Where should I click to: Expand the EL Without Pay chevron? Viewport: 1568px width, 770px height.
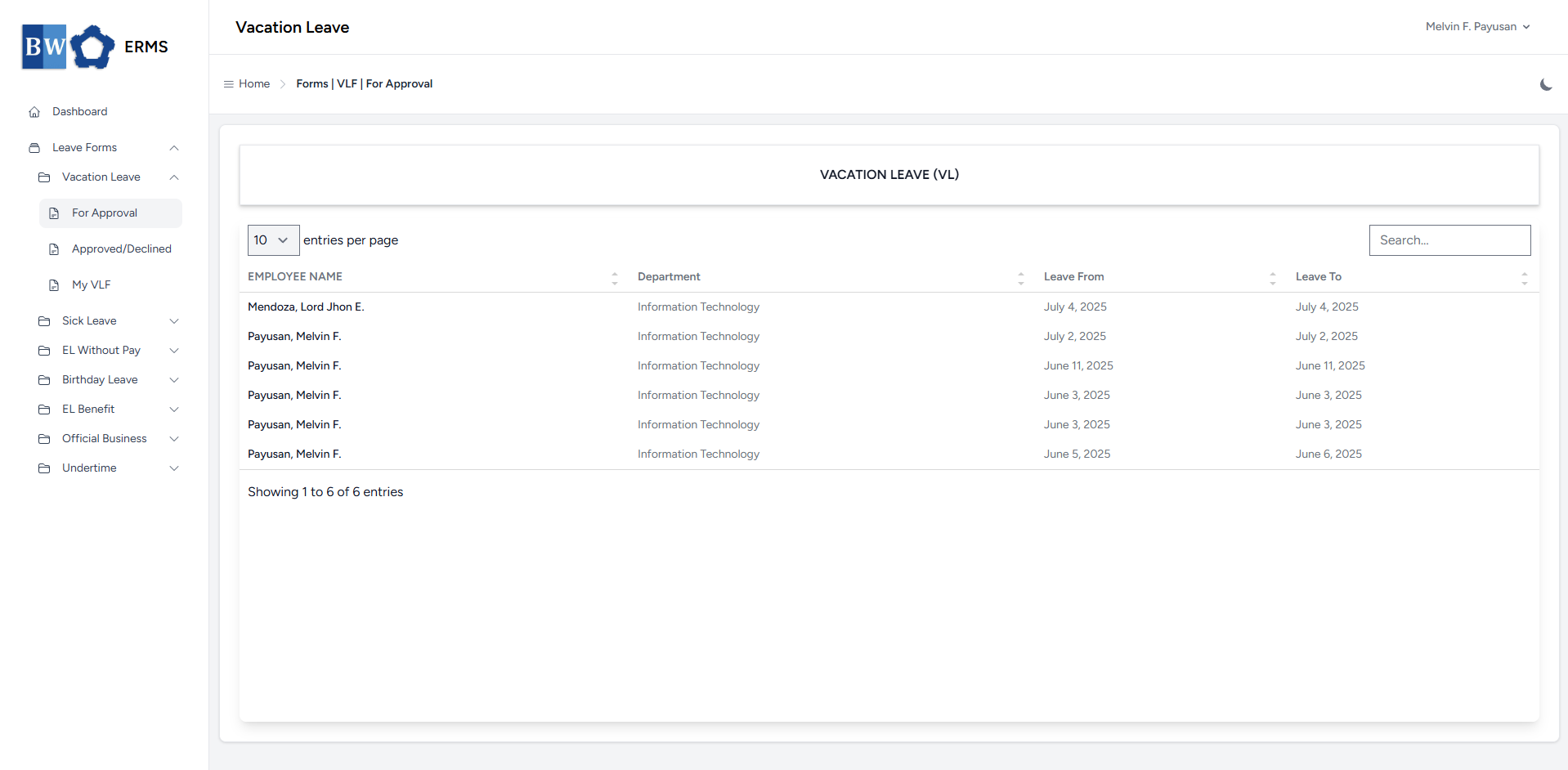click(x=174, y=351)
